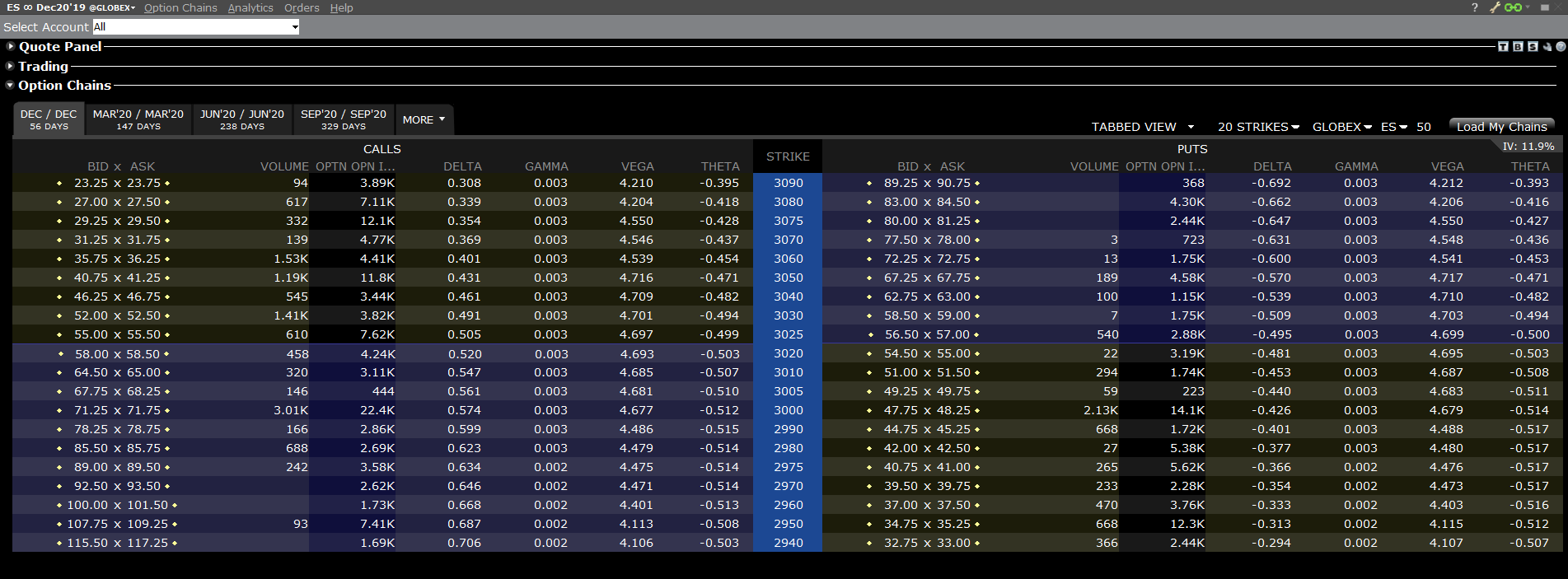Open the MORE expirations dropdown
The image size is (1568, 579).
[424, 119]
